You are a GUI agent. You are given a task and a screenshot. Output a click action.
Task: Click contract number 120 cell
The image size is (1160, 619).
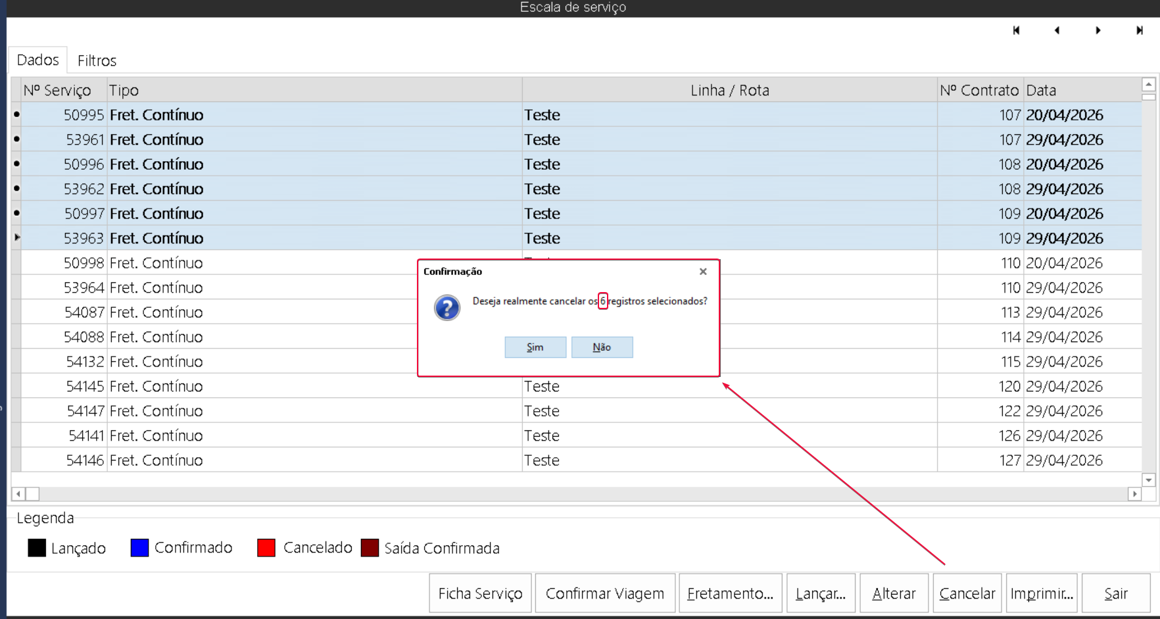coord(980,386)
